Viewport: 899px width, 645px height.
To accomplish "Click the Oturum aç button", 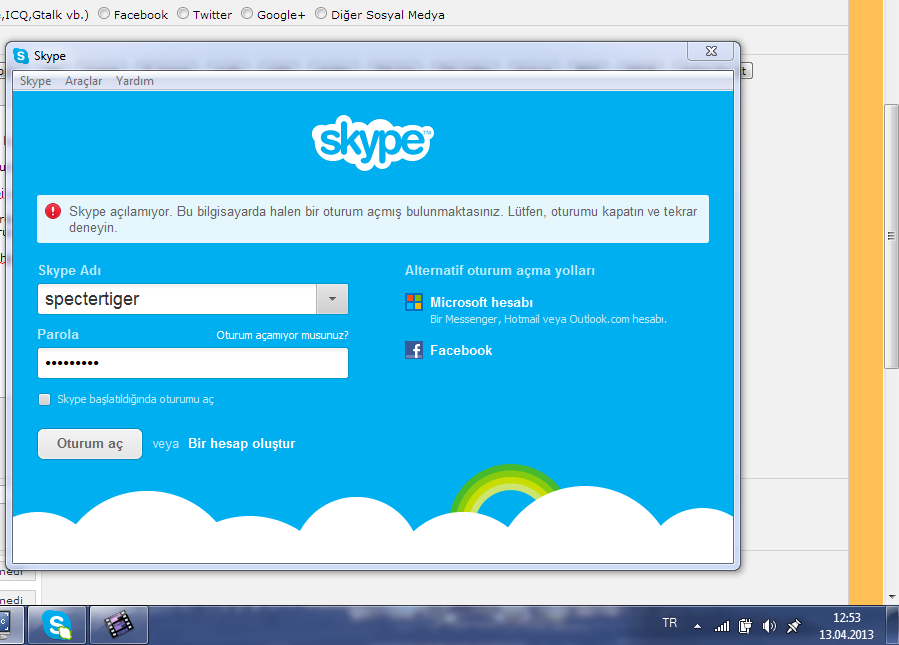I will pyautogui.click(x=90, y=444).
